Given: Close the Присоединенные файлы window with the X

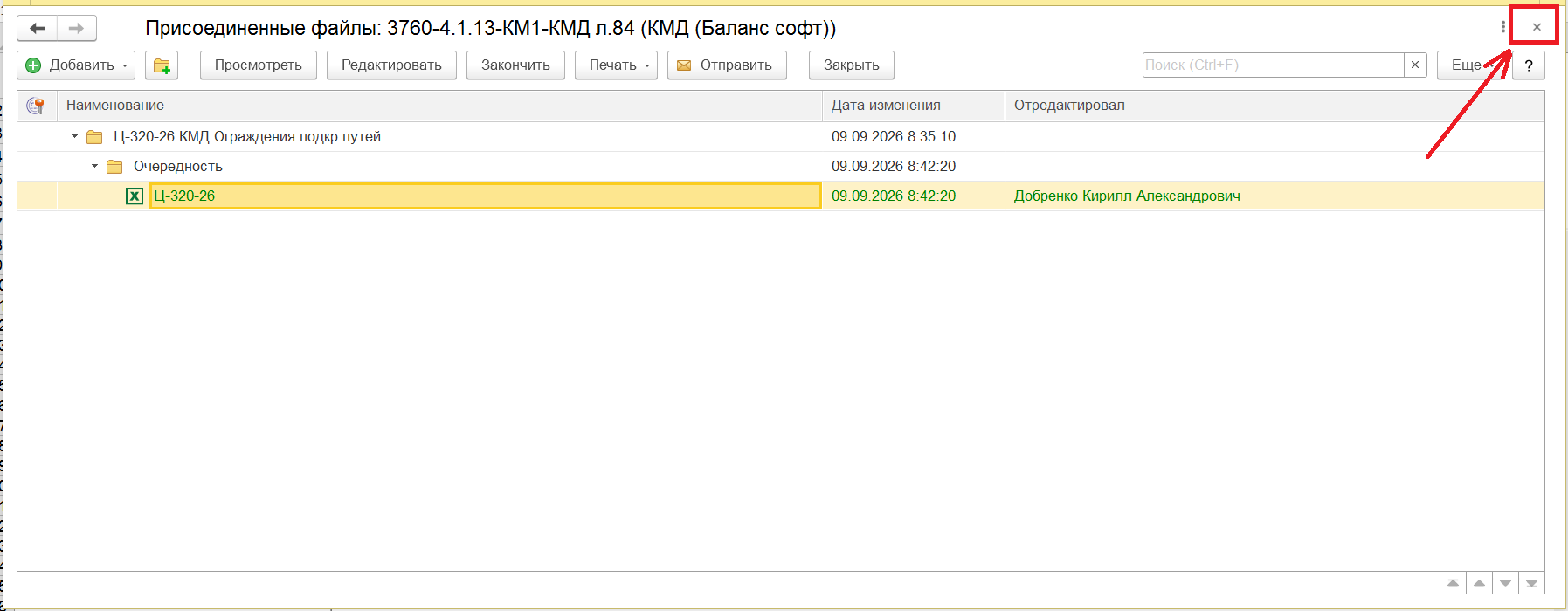Looking at the screenshot, I should [1537, 27].
